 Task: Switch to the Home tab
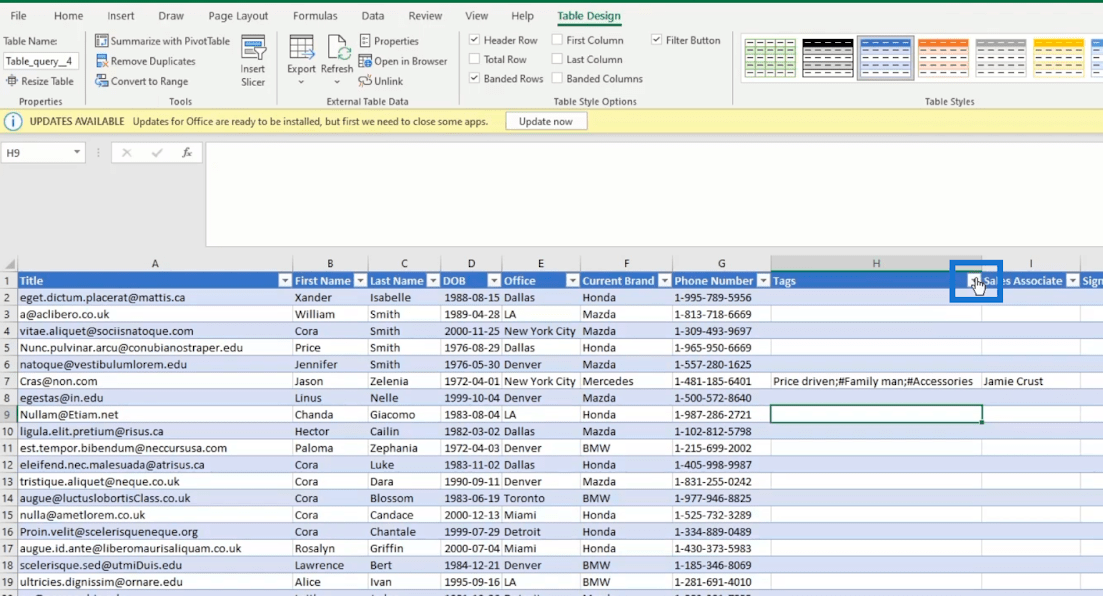(x=68, y=15)
